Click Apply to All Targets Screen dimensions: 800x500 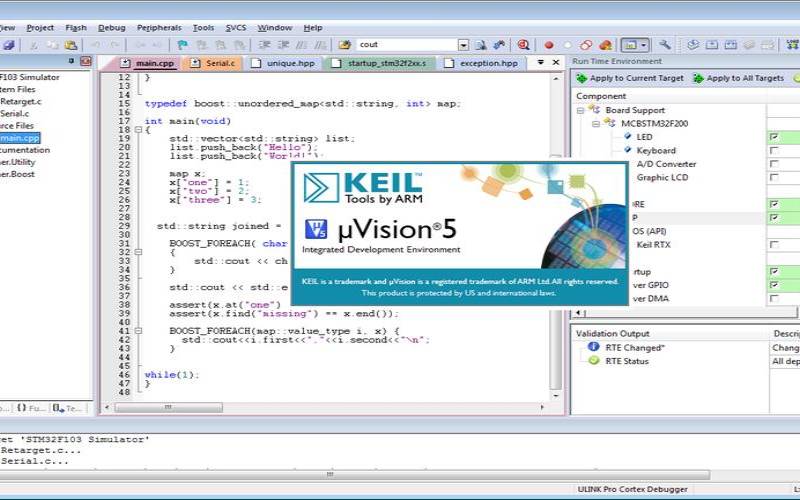(x=739, y=78)
